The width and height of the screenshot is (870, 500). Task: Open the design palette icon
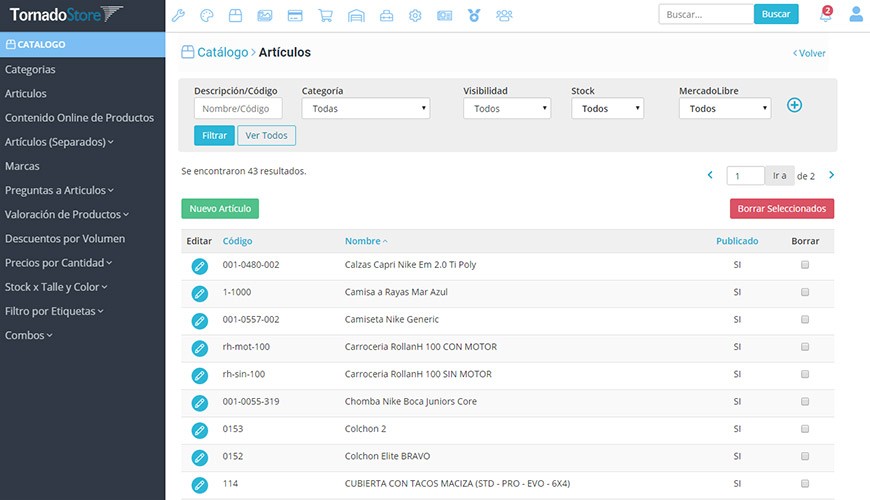tap(206, 16)
